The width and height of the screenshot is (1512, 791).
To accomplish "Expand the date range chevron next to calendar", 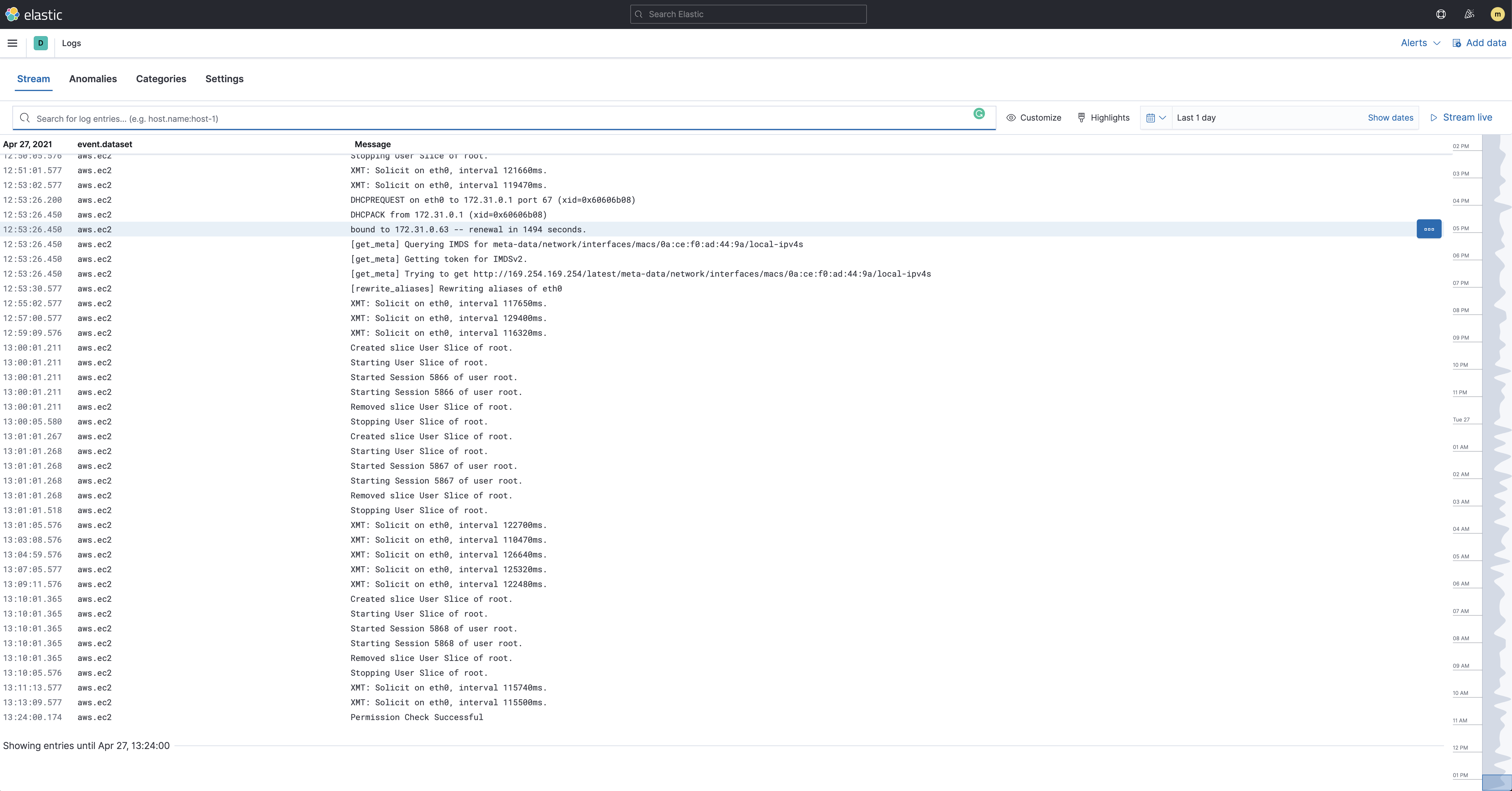I will (1164, 117).
